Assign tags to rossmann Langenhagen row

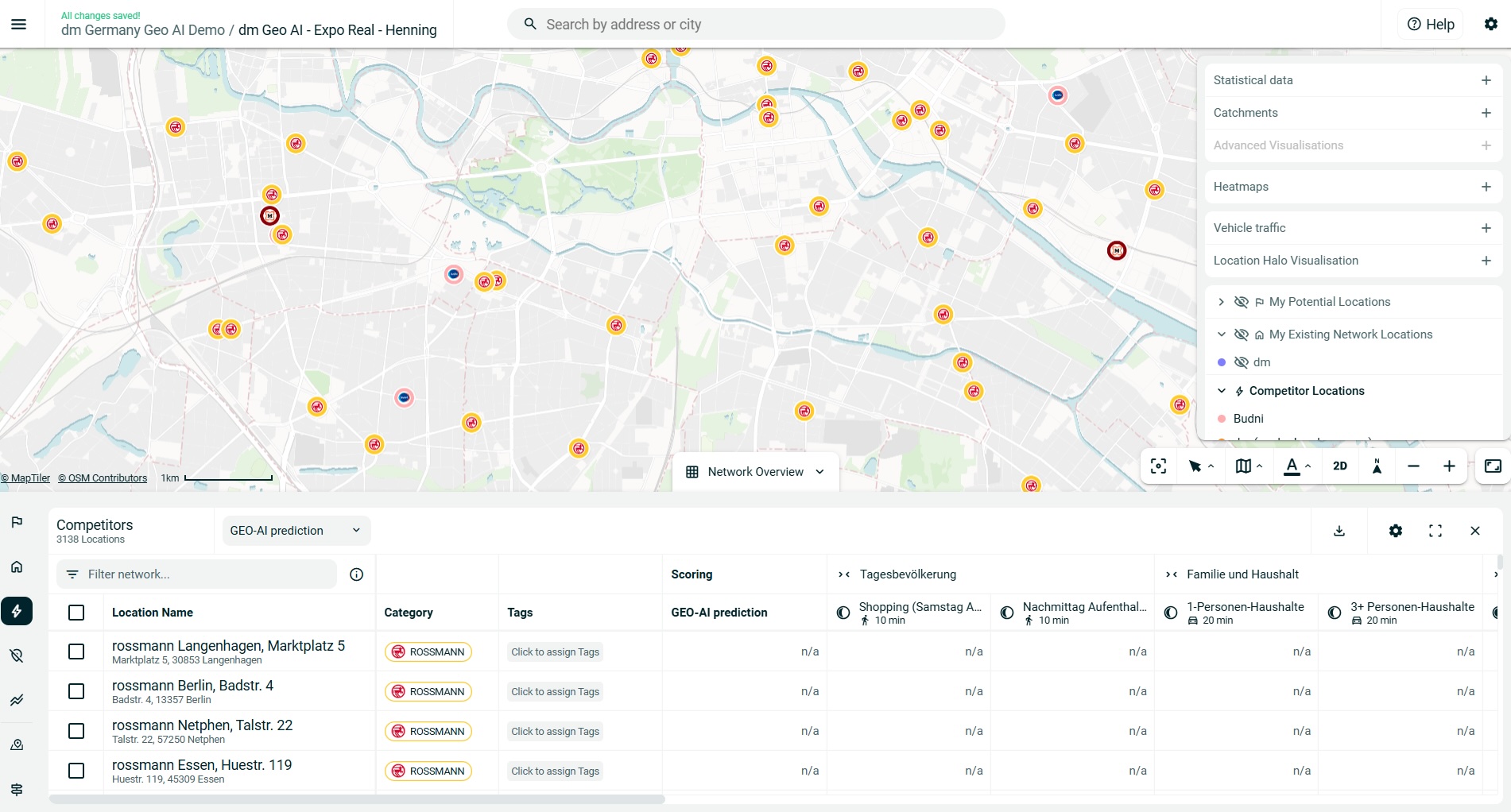pyautogui.click(x=555, y=652)
